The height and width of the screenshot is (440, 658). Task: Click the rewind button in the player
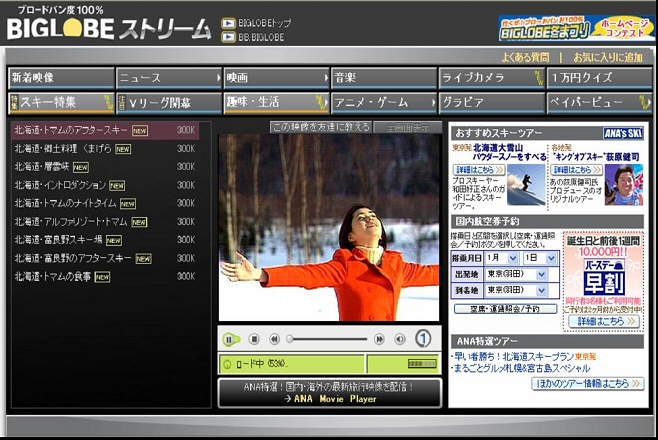[274, 339]
